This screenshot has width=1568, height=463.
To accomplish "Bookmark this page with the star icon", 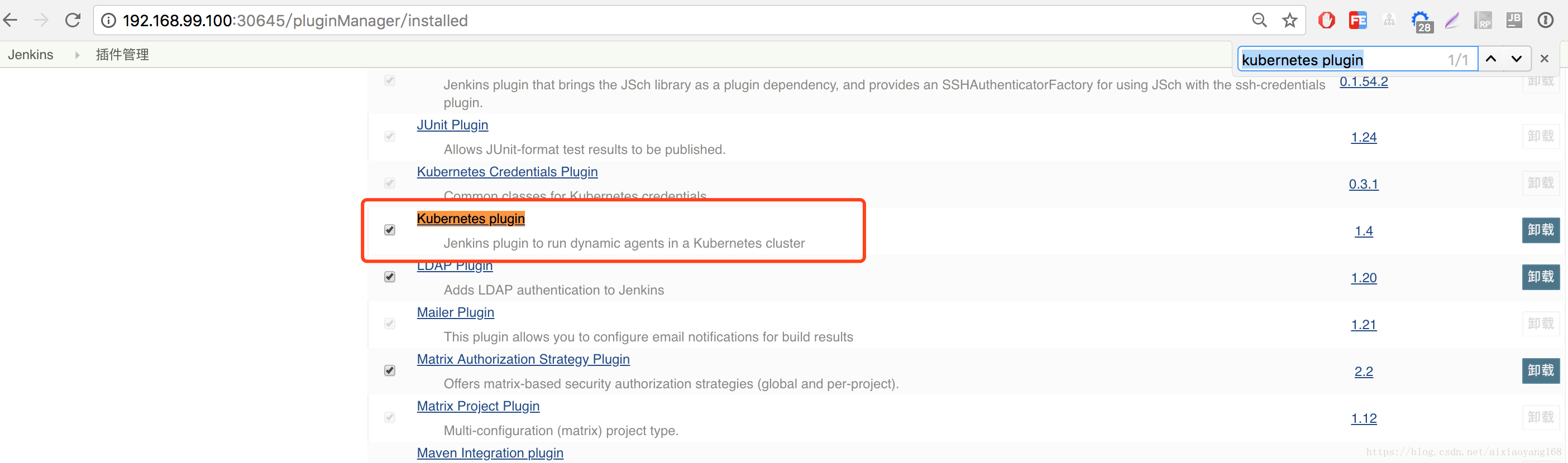I will pos(1289,20).
